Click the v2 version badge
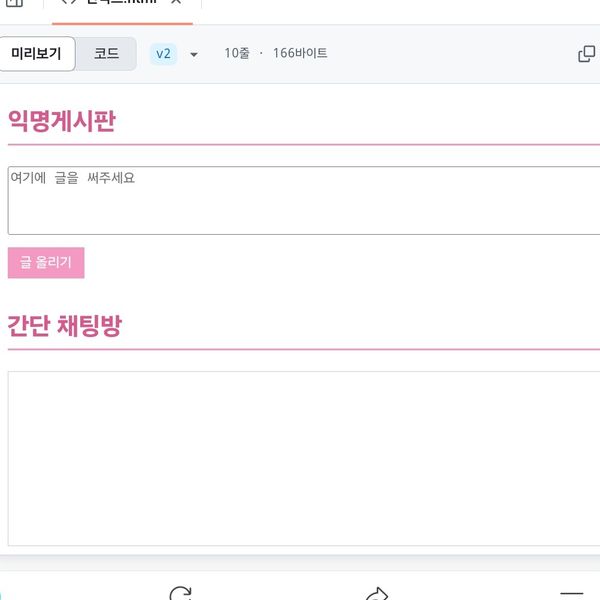The image size is (600, 600). click(x=163, y=54)
